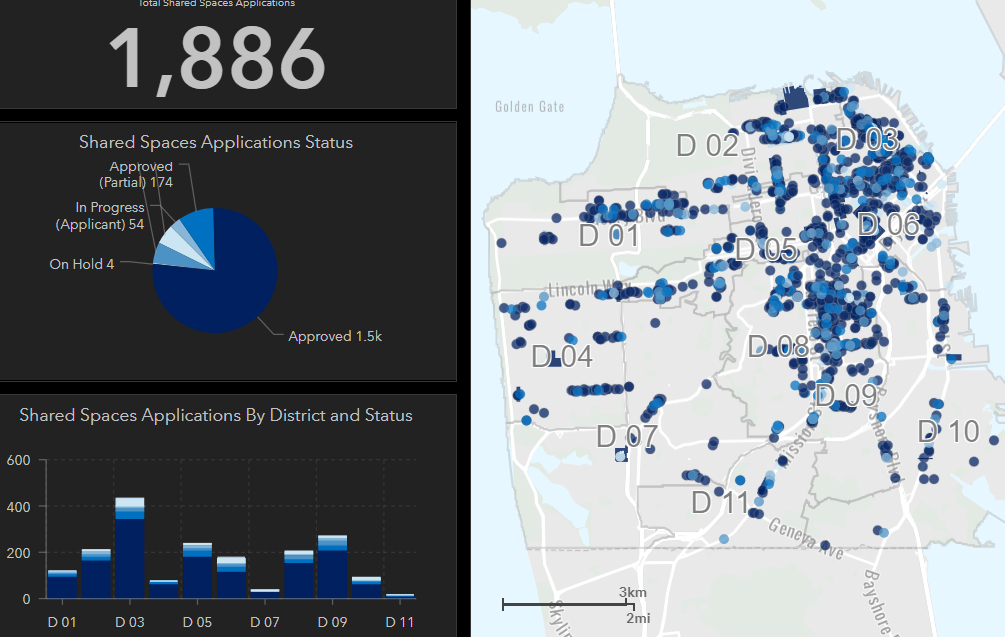Click the Shared Spaces Applications Status title
Screen dimensions: 1005x637
pos(216,142)
